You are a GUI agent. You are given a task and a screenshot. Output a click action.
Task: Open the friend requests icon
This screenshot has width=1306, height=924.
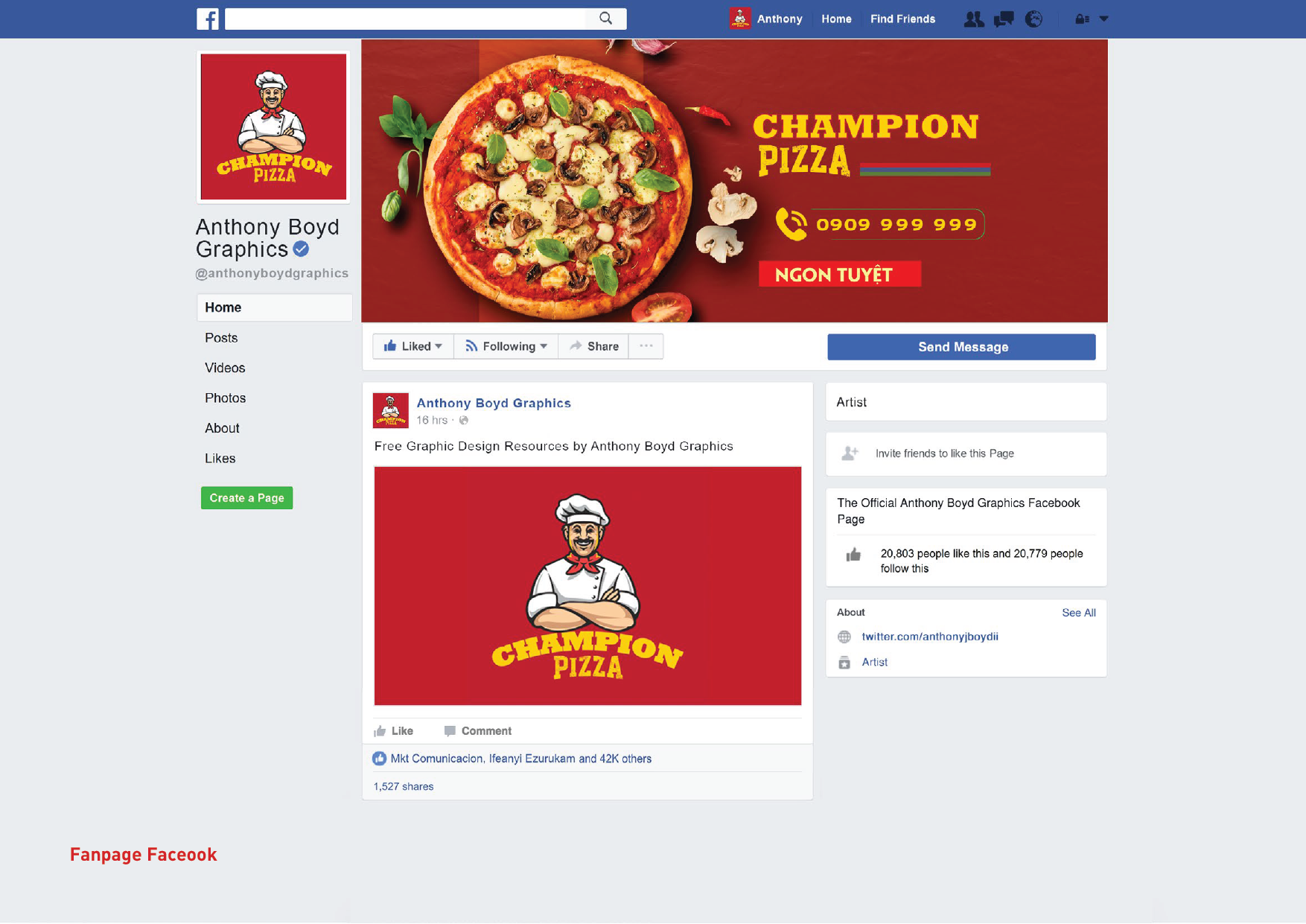tap(973, 19)
